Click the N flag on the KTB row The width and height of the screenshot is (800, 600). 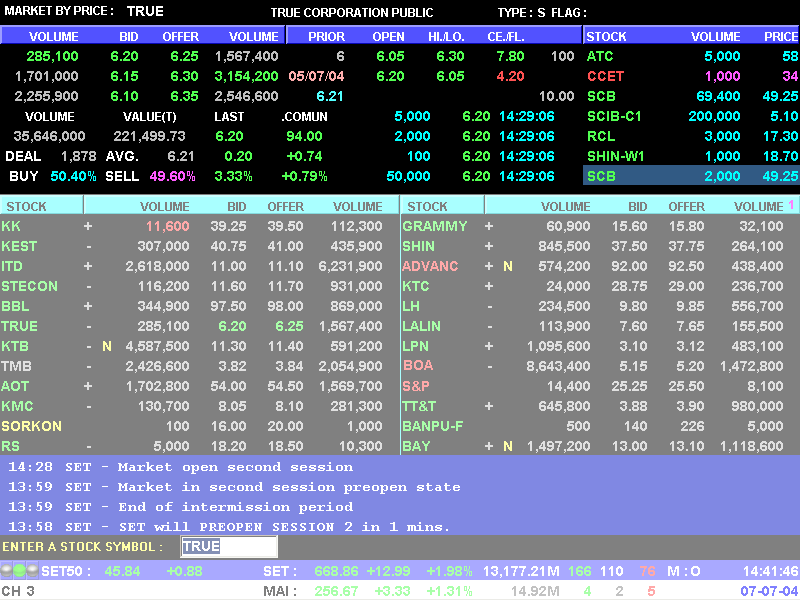[x=107, y=346]
